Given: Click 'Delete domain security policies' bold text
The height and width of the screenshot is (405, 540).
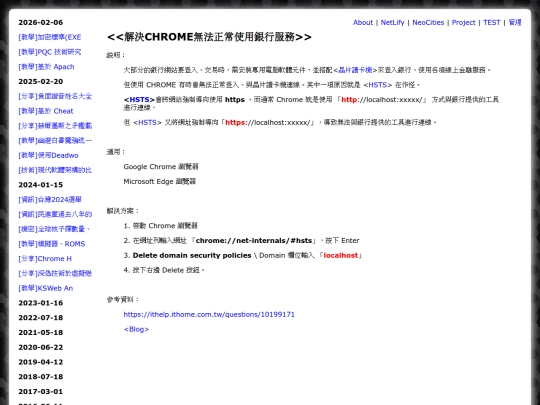Looking at the screenshot, I should 192,255.
